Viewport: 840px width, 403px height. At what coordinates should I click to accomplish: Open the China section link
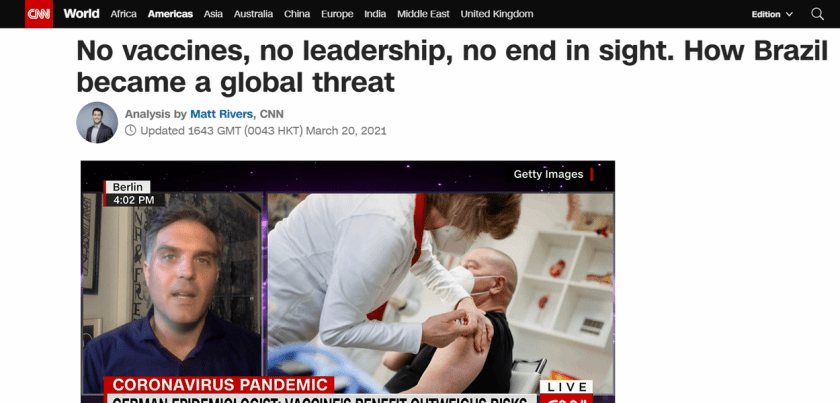297,14
